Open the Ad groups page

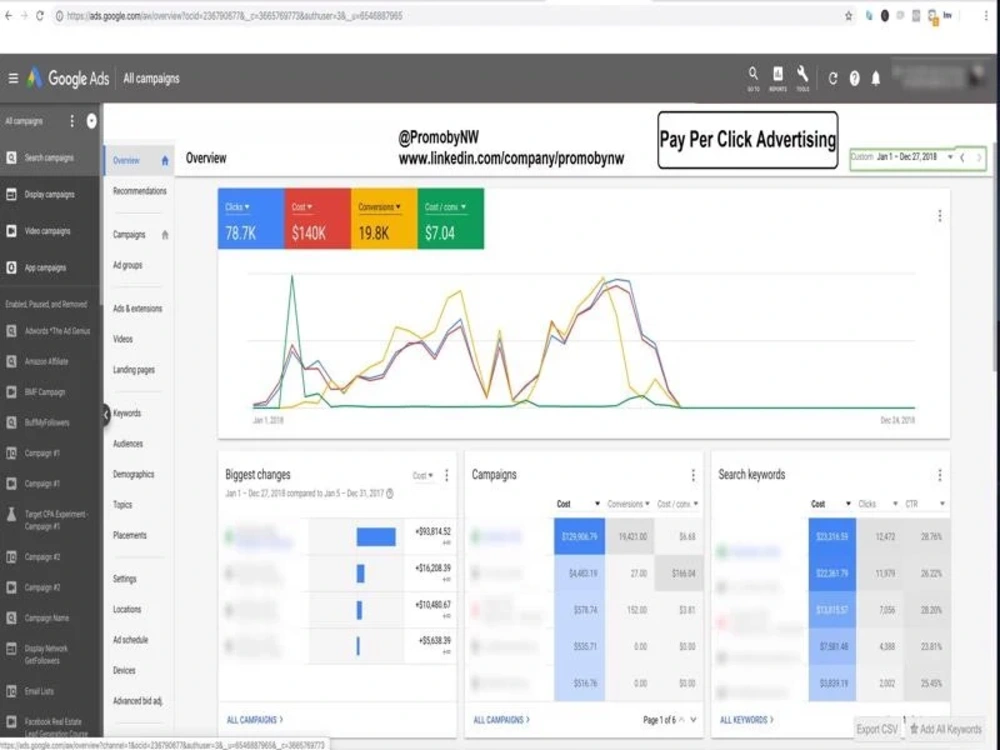pyautogui.click(x=128, y=265)
